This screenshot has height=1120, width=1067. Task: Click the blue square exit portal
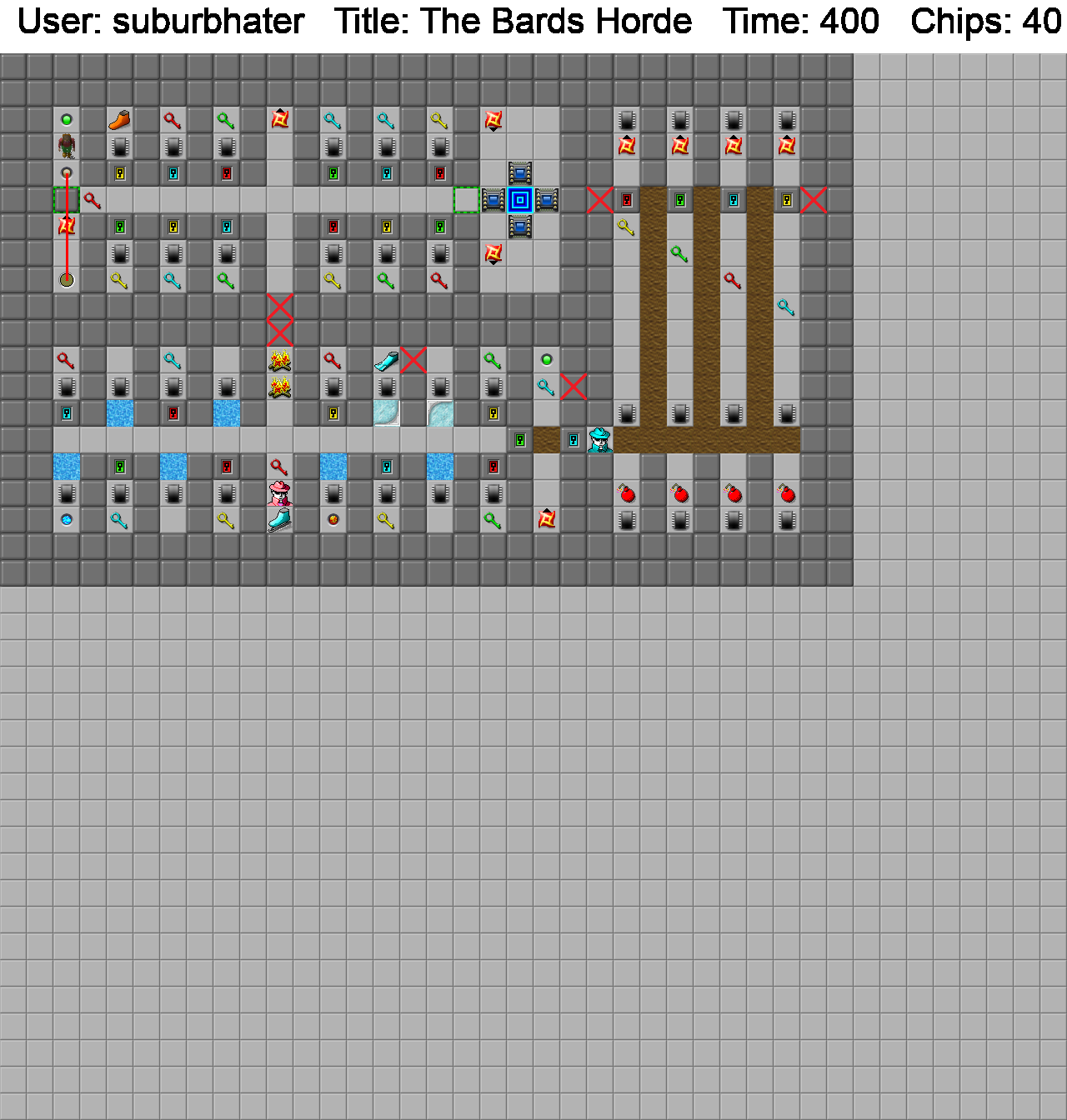tap(520, 200)
